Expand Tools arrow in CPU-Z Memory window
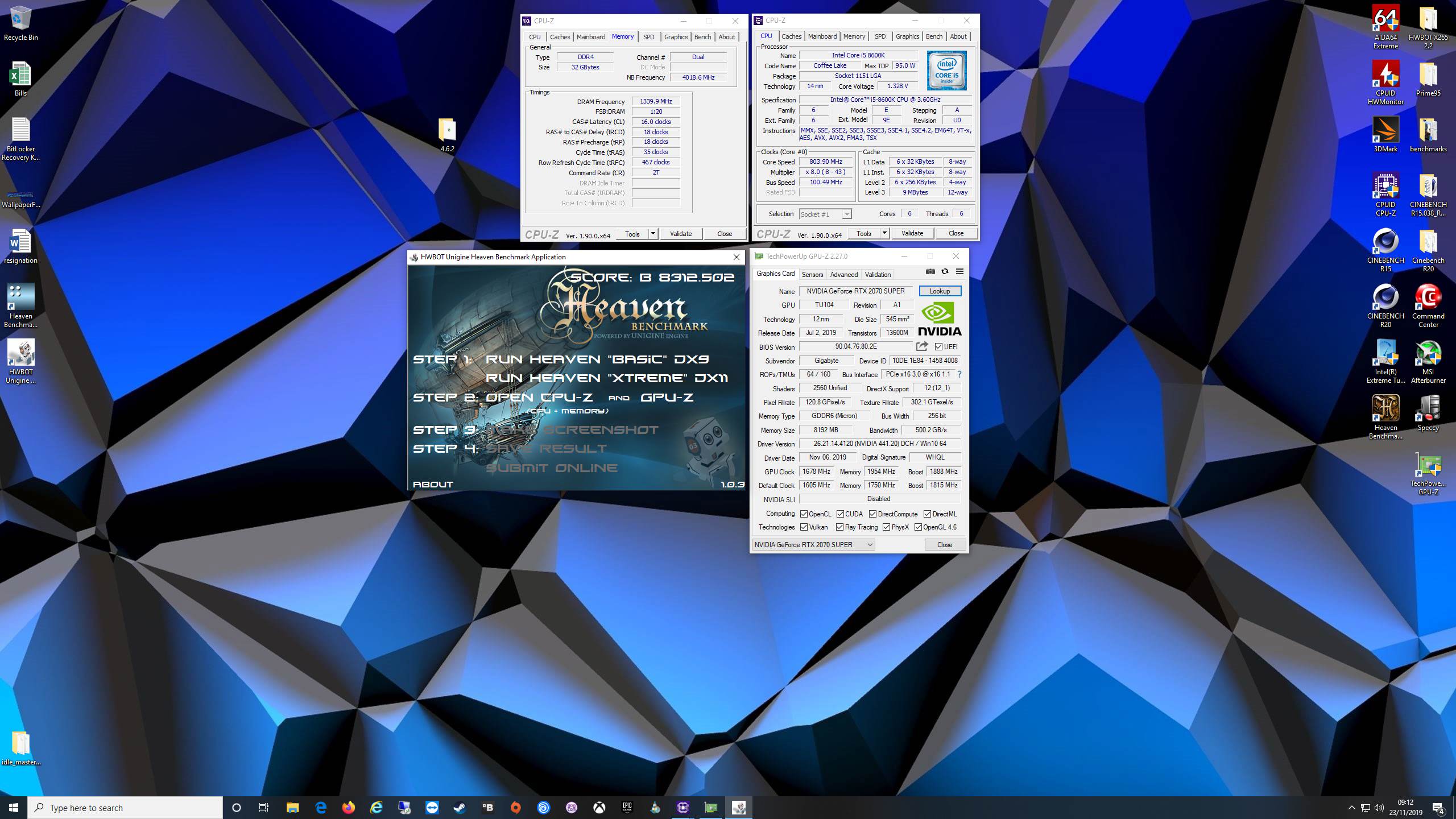The height and width of the screenshot is (819, 1456). tap(653, 234)
